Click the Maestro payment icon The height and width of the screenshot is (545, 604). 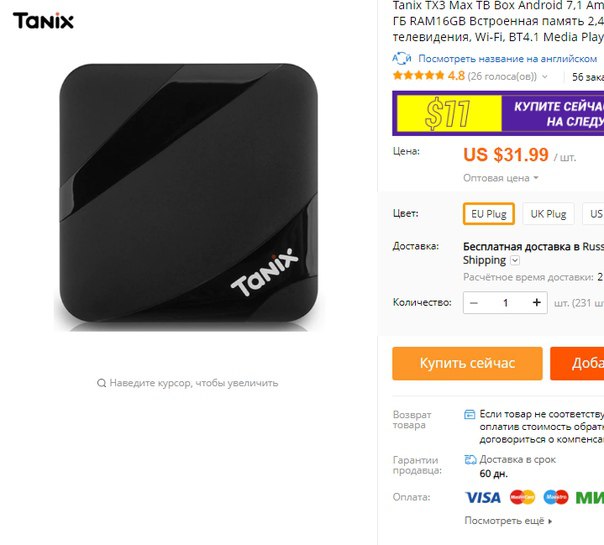pyautogui.click(x=556, y=497)
